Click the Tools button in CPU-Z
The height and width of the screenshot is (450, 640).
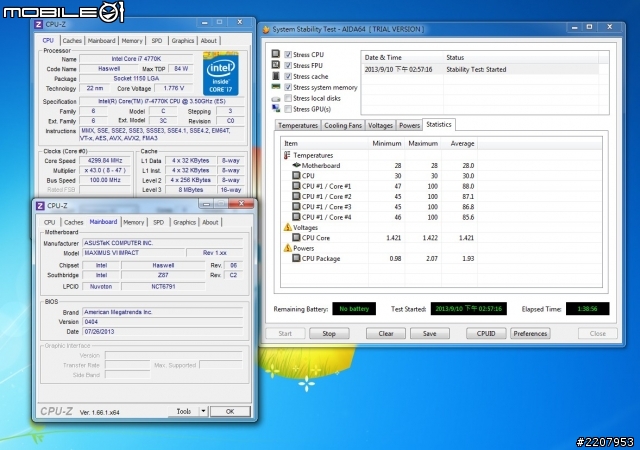point(184,411)
